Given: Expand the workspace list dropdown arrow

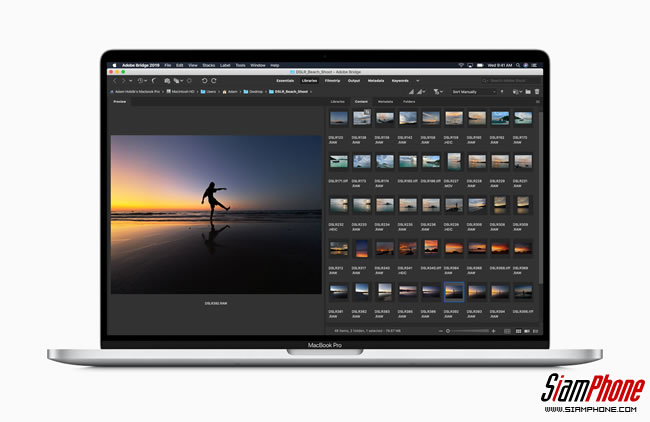Looking at the screenshot, I should point(417,81).
